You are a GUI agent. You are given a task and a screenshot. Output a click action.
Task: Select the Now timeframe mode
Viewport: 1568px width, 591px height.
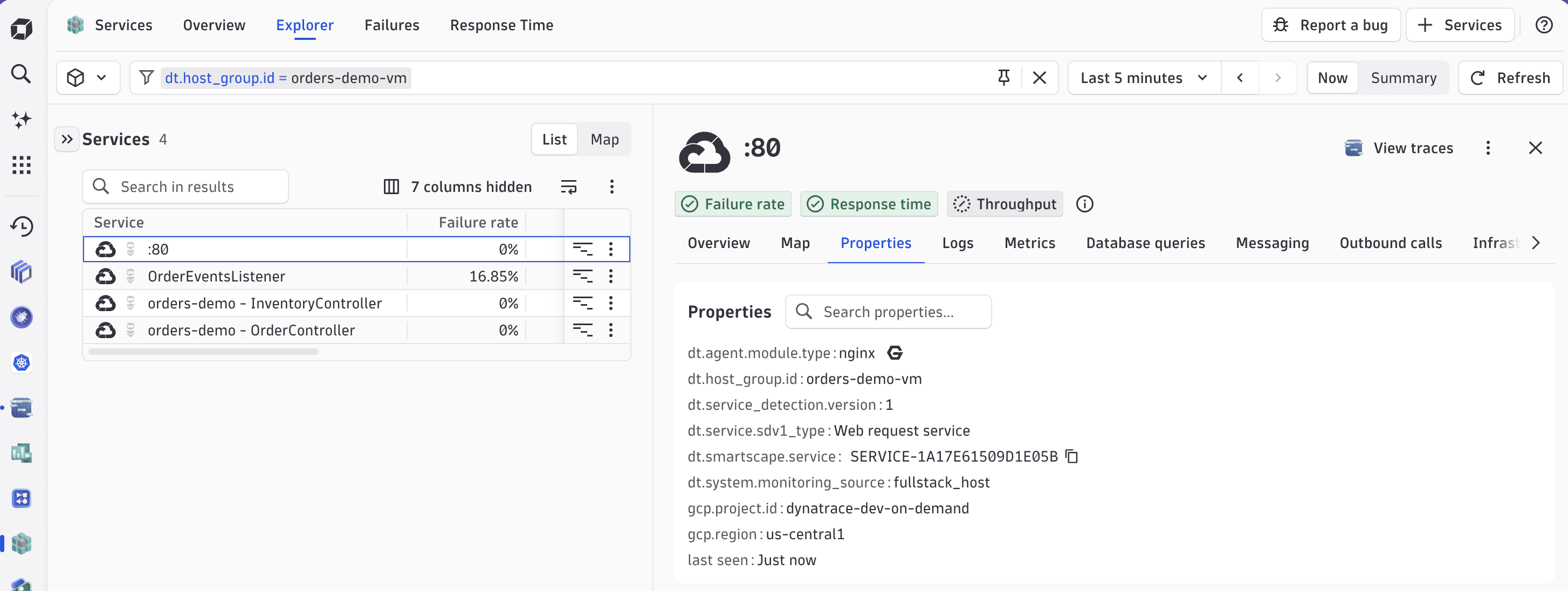pyautogui.click(x=1332, y=77)
